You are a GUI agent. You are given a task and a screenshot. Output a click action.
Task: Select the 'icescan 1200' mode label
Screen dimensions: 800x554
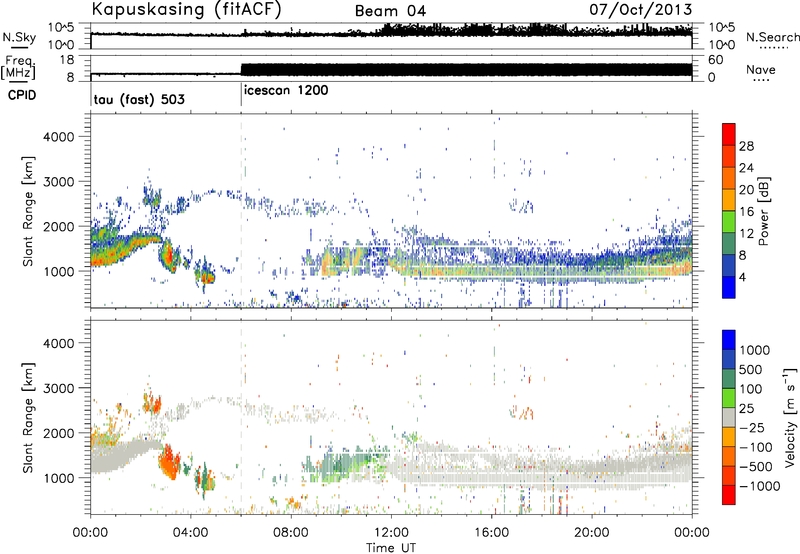point(286,91)
